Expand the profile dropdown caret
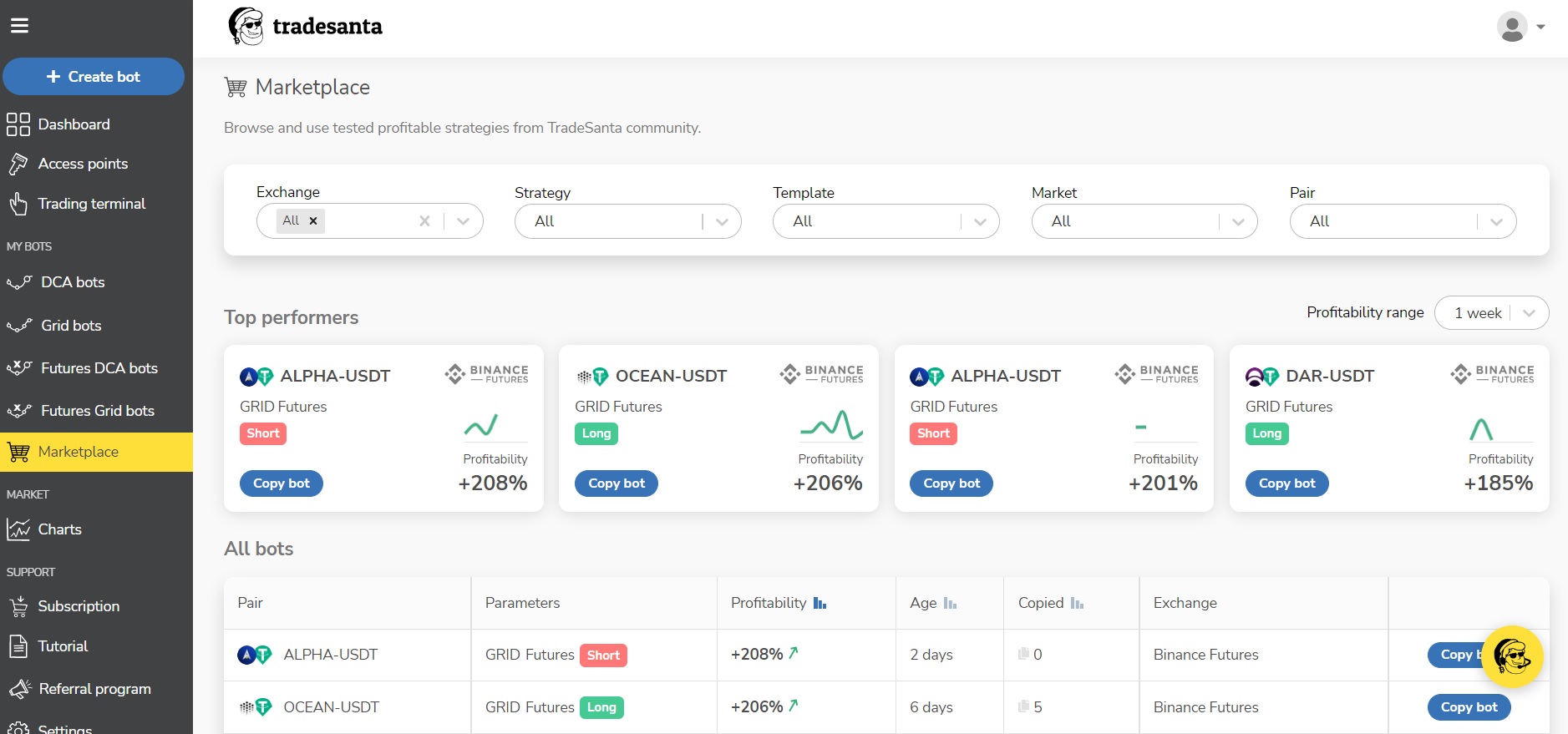The image size is (1568, 734). [1540, 27]
